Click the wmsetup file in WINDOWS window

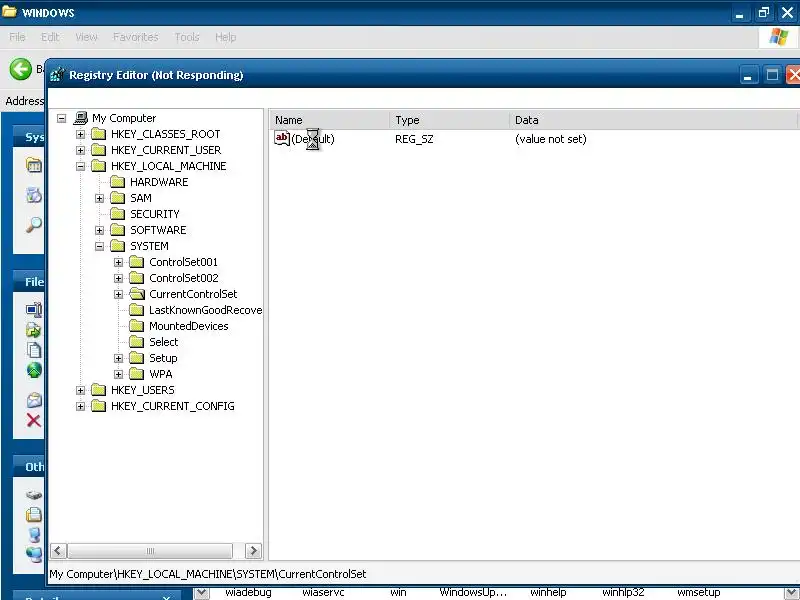(x=698, y=592)
